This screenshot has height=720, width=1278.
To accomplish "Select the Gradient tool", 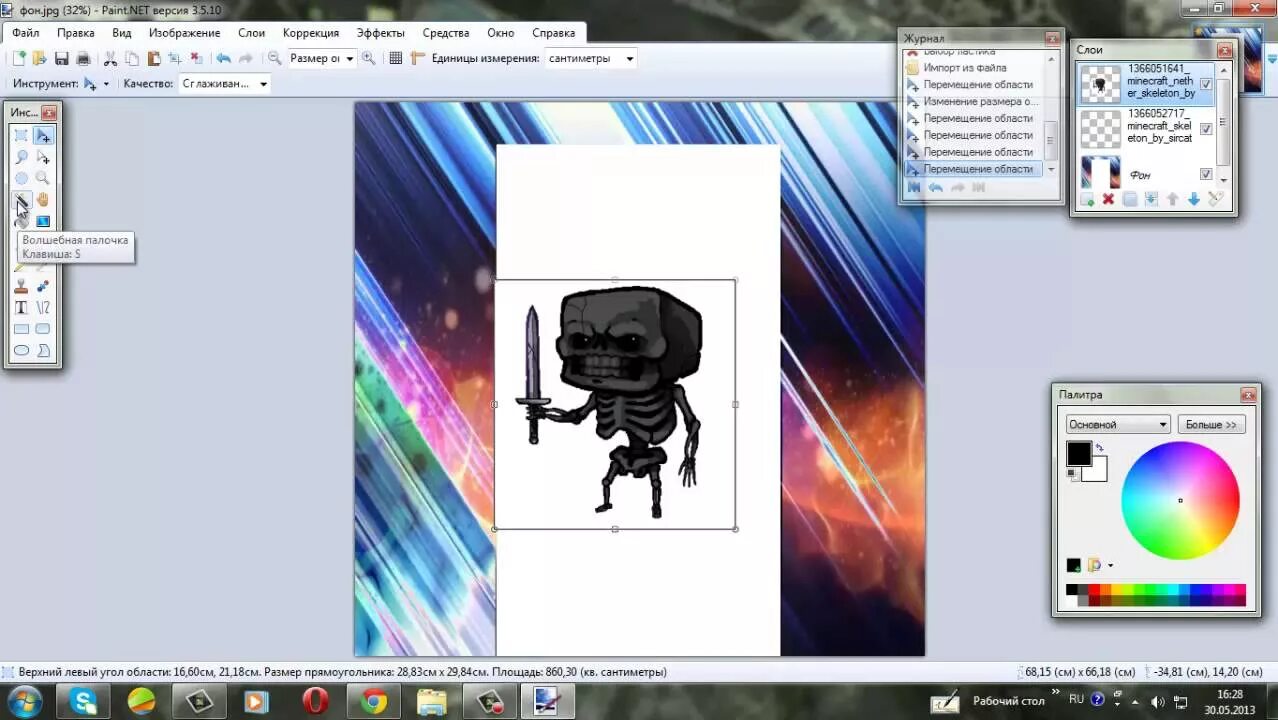I will (43, 221).
